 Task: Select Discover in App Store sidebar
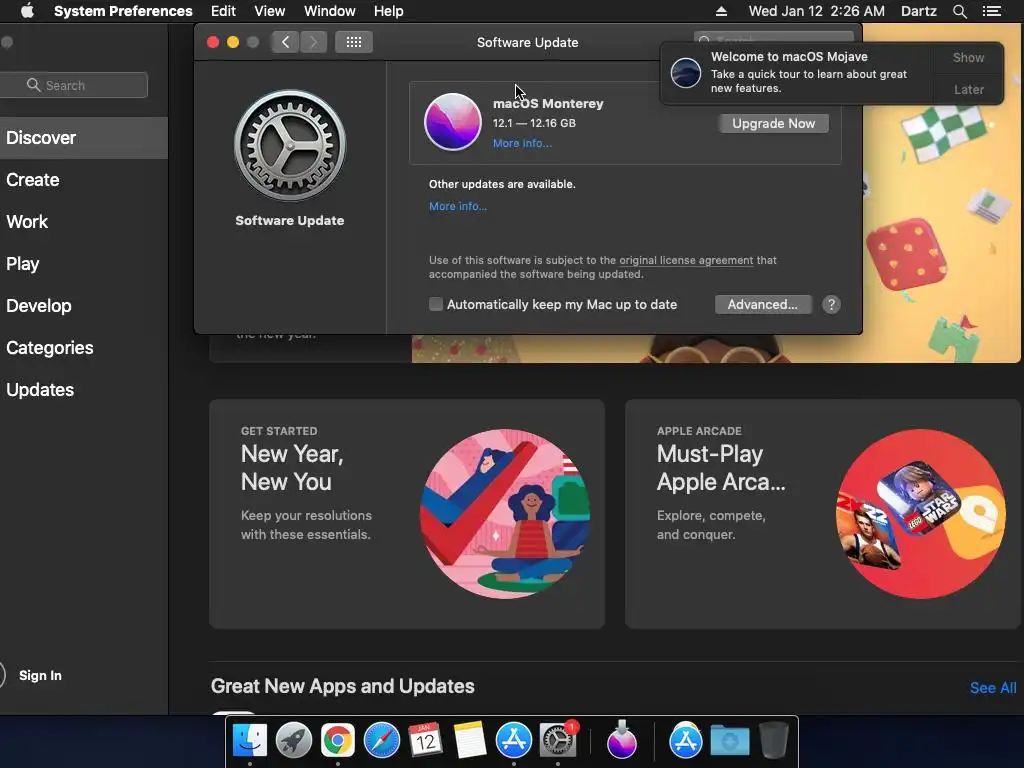(x=84, y=138)
